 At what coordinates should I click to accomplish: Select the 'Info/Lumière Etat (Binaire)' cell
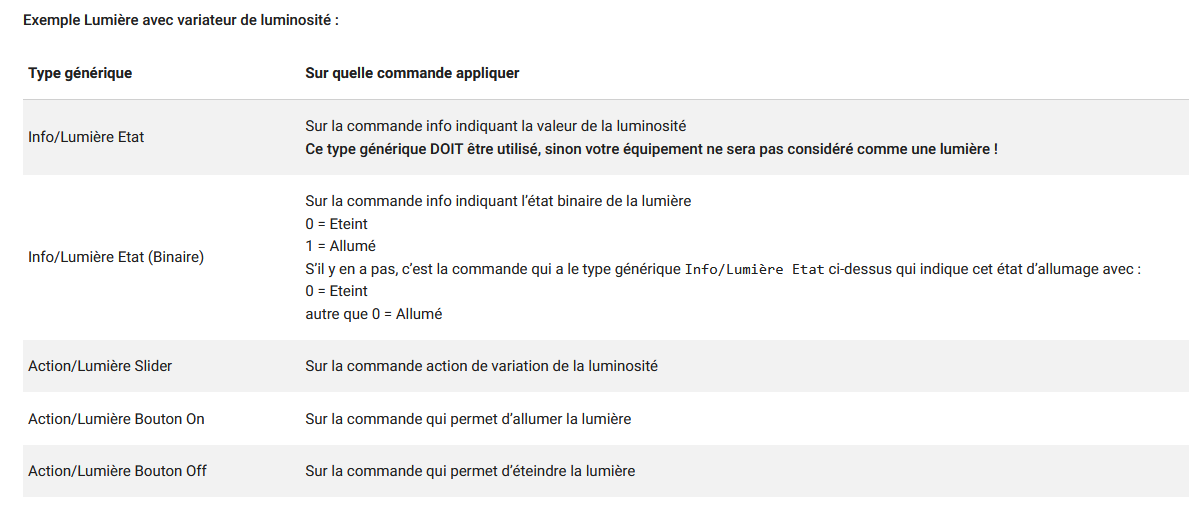tap(116, 257)
